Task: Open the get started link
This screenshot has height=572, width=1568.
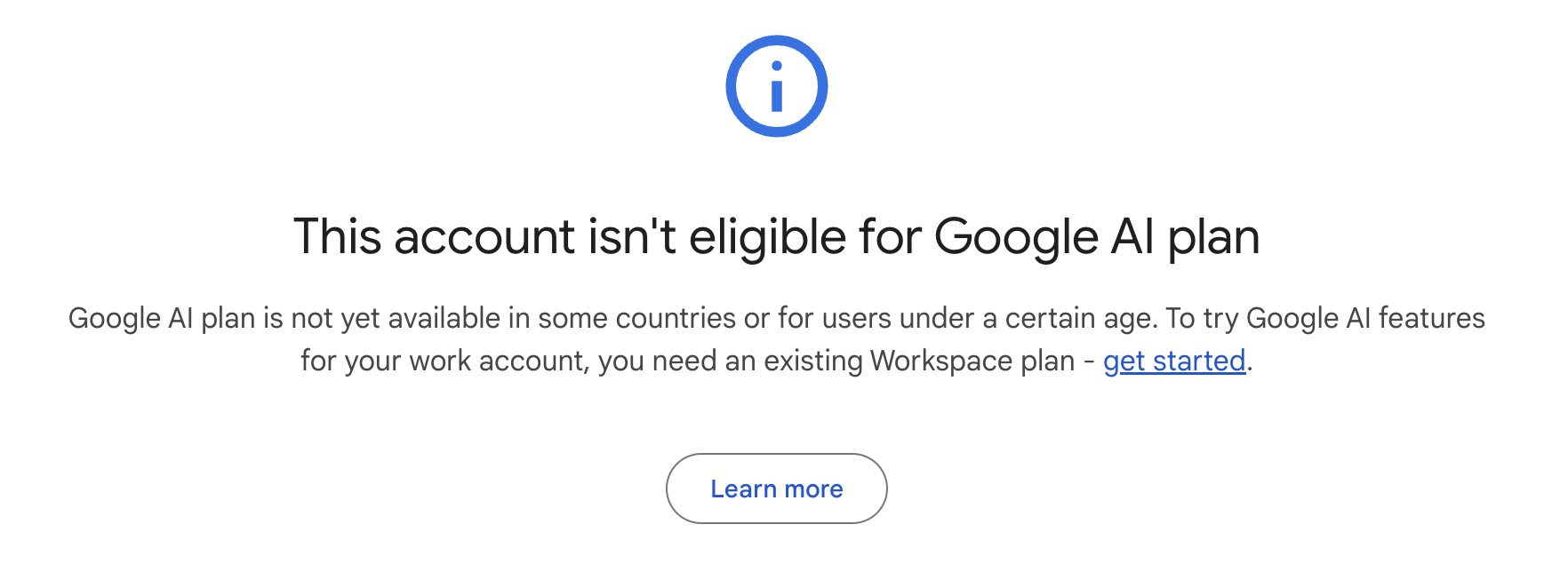Action: point(1173,361)
